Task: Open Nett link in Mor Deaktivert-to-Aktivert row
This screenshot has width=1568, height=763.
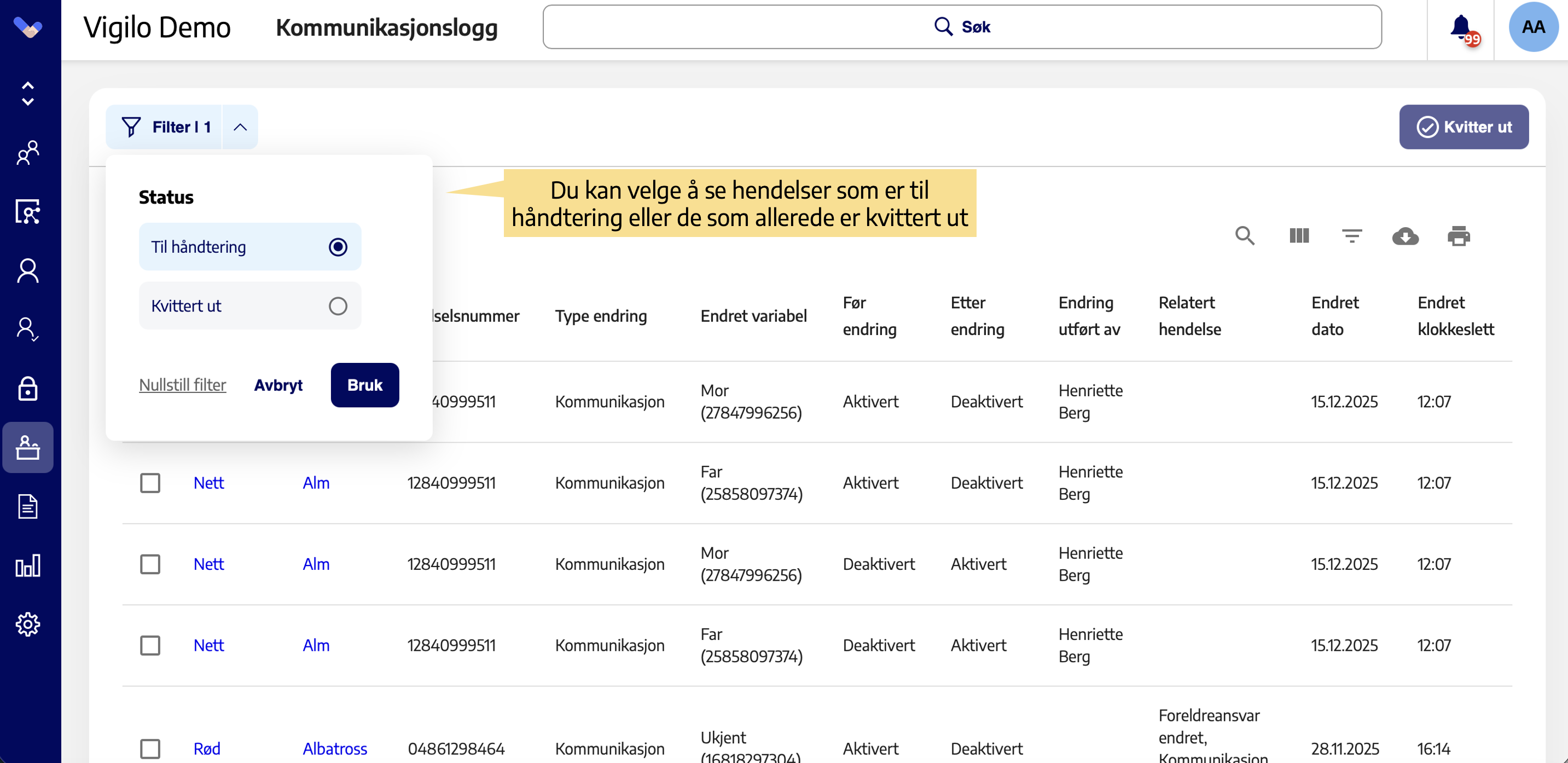Action: pos(208,564)
